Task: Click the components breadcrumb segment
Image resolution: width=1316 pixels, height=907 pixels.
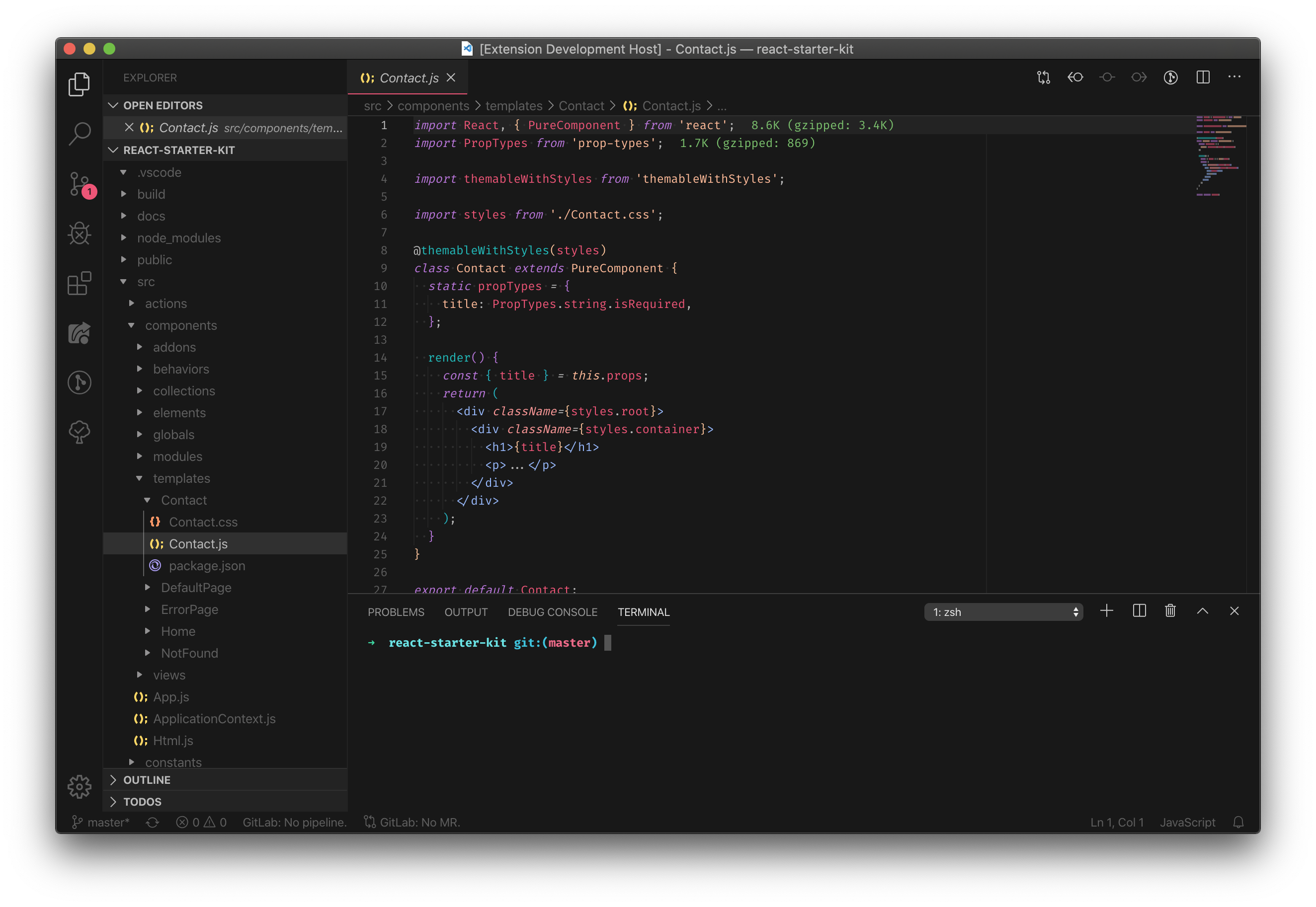Action: click(433, 106)
